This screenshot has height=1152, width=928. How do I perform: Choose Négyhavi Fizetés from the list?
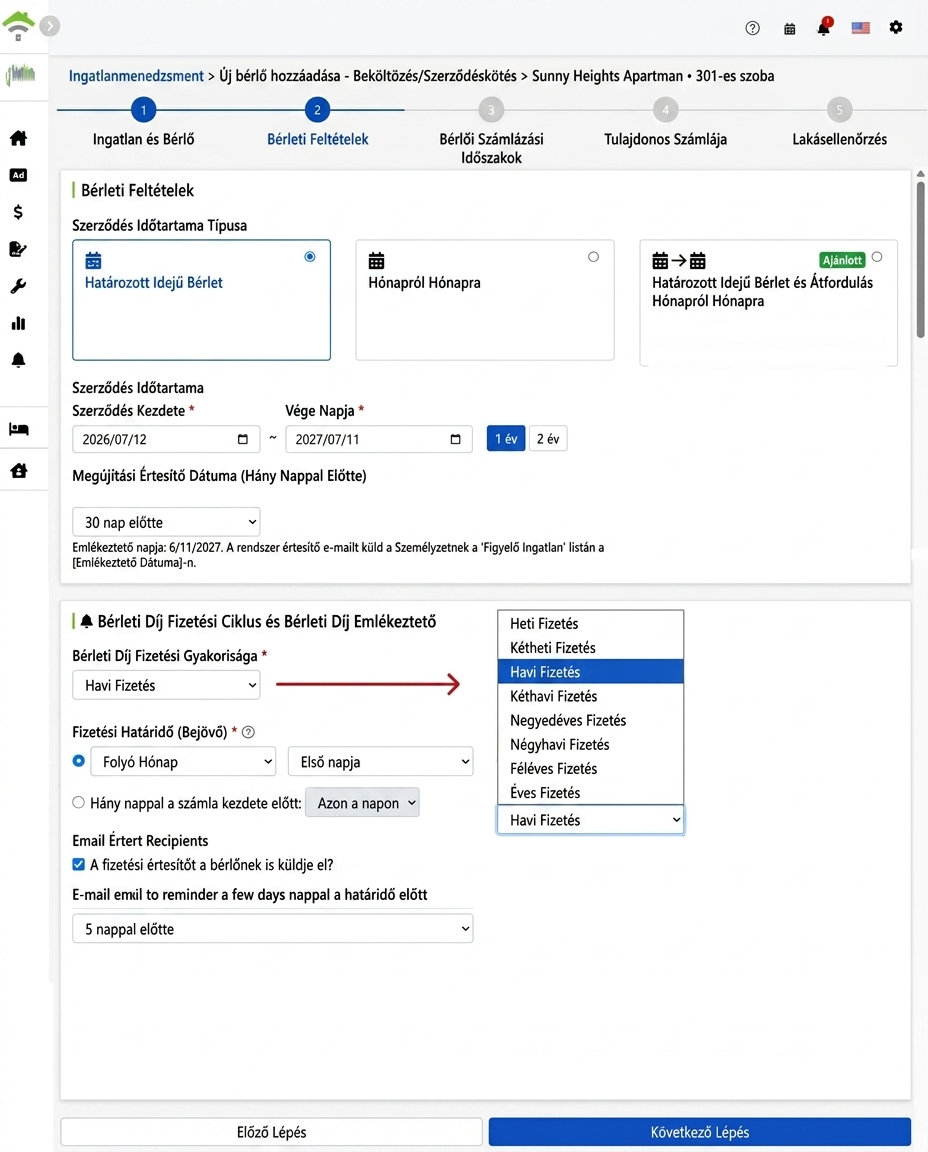pyautogui.click(x=591, y=744)
